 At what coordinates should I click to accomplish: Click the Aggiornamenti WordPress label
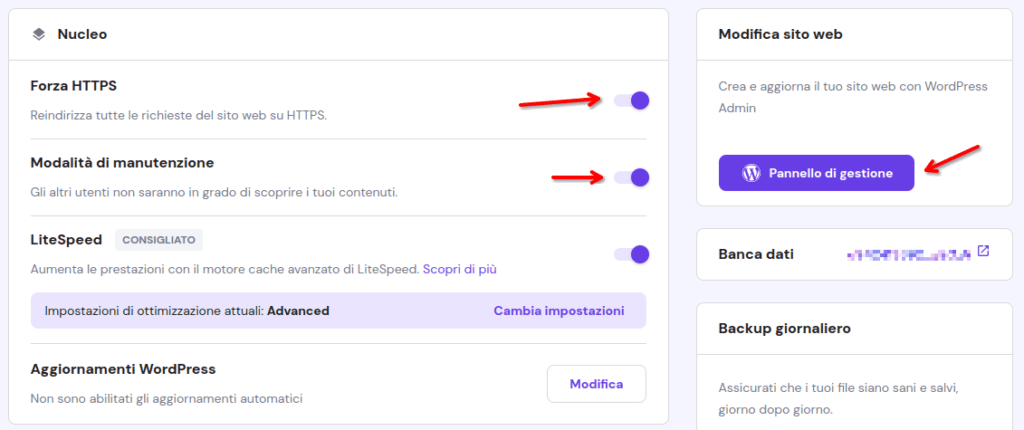click(x=123, y=369)
